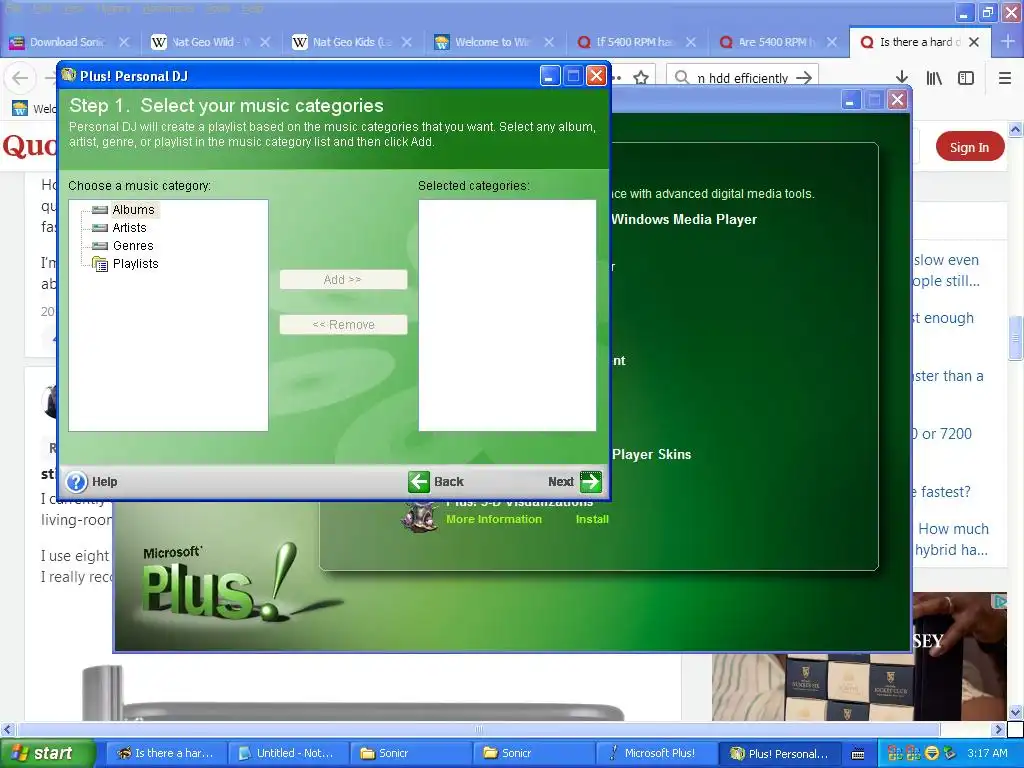Switch to the Nat Geo Wild tab
The image size is (1024, 768).
tap(210, 42)
